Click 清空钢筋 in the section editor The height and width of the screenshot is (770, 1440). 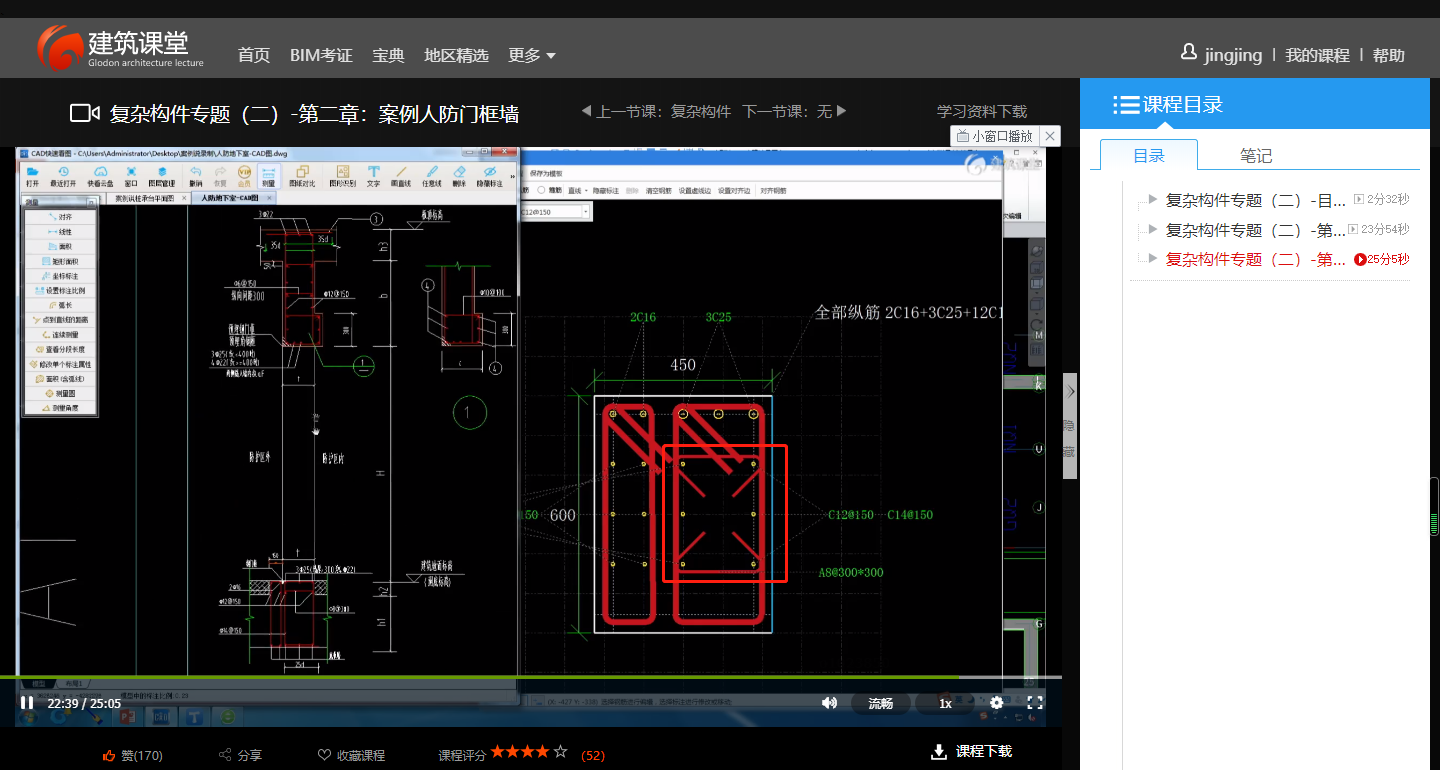click(x=659, y=190)
